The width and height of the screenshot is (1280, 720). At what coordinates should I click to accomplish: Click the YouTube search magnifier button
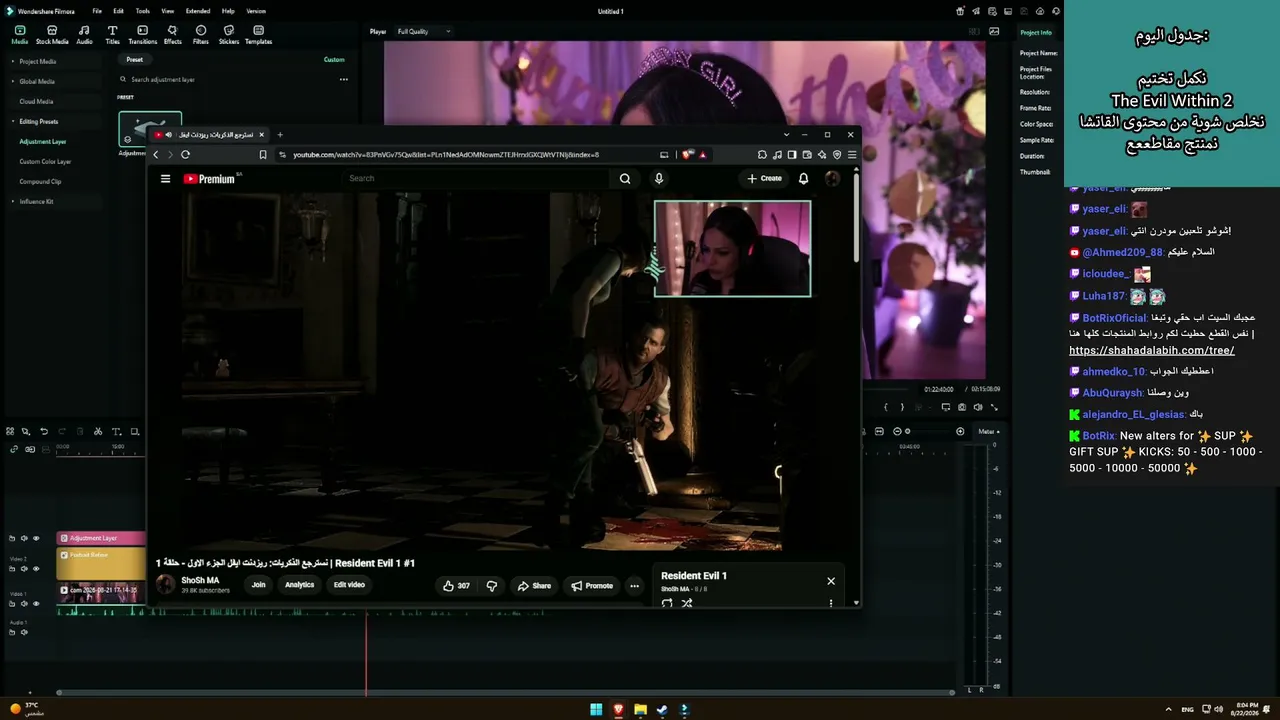click(625, 179)
